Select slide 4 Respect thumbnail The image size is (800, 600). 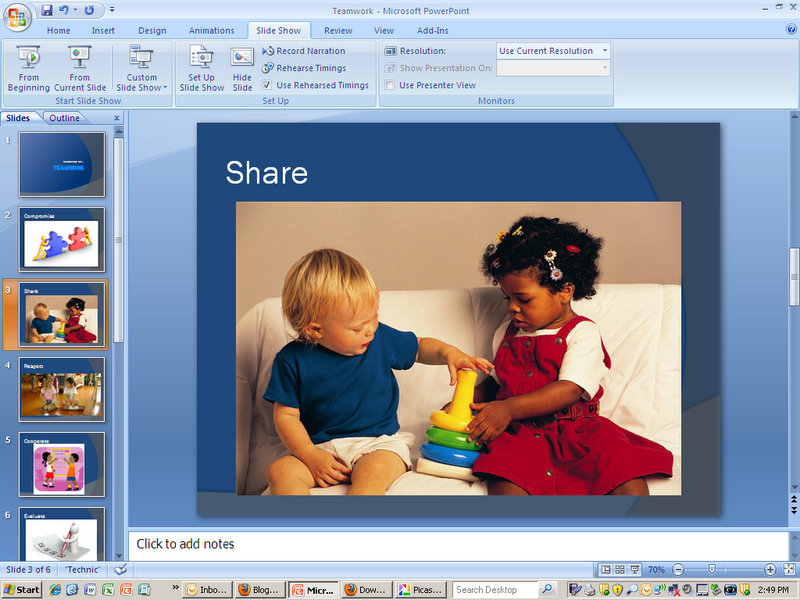pyautogui.click(x=62, y=389)
